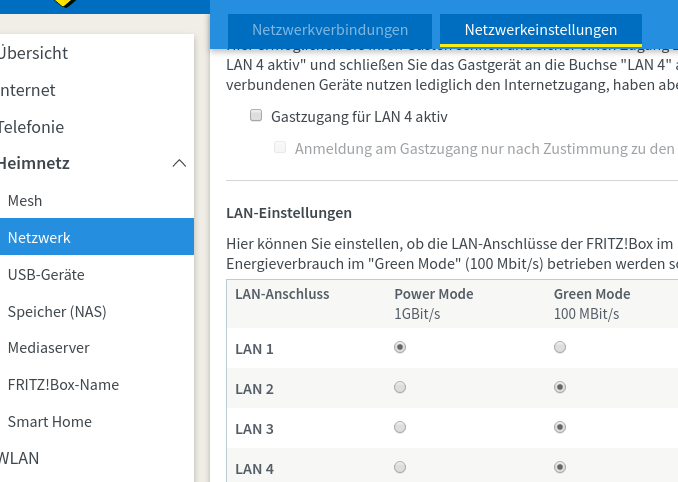678x482 pixels.
Task: Click the 1GBit/s speed label
Action: [x=417, y=314]
